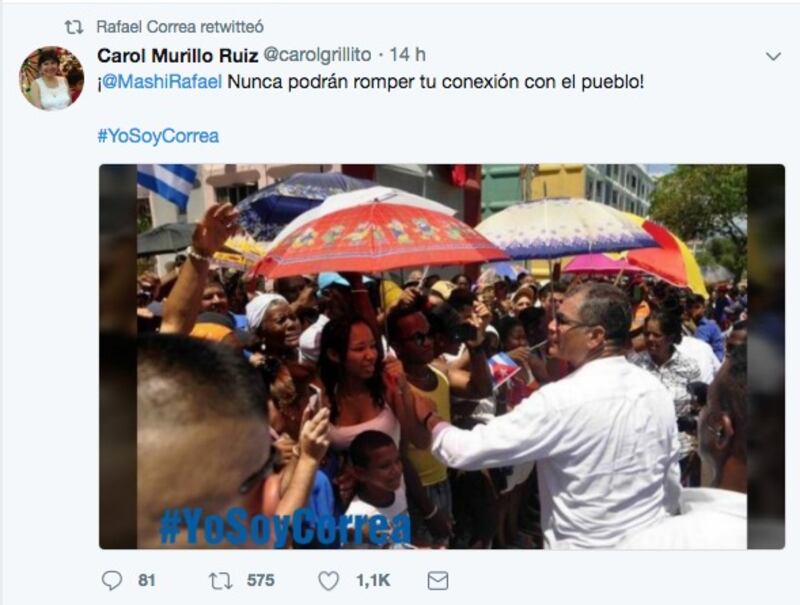The height and width of the screenshot is (605, 800).
Task: View the 1,1K likes count
Action: 373,581
